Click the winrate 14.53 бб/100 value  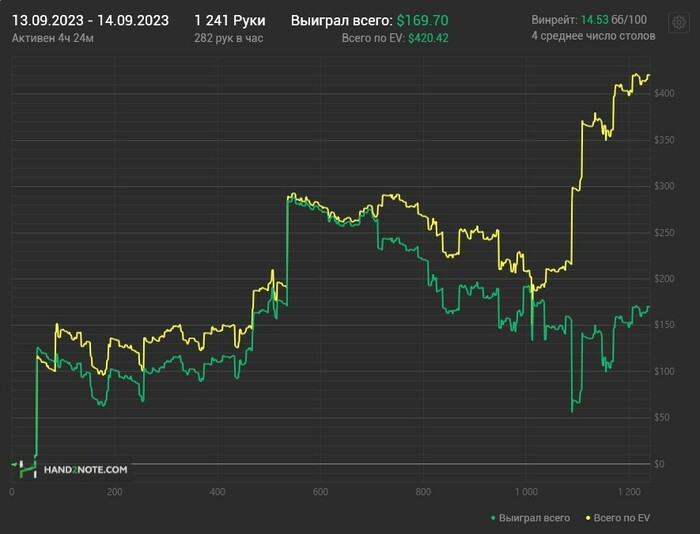tap(613, 20)
